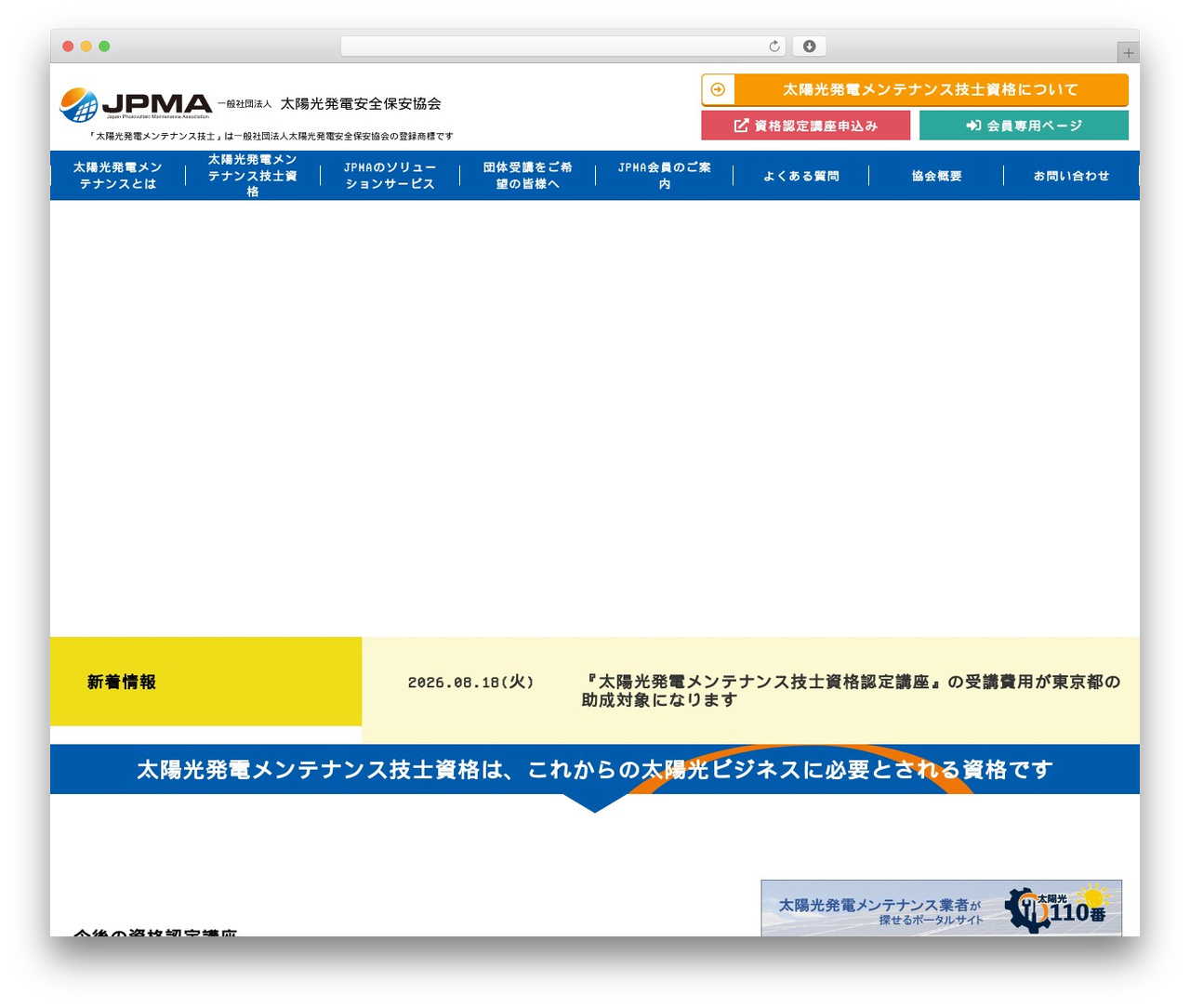
Task: Maximize the browser window with green button
Action: click(104, 46)
